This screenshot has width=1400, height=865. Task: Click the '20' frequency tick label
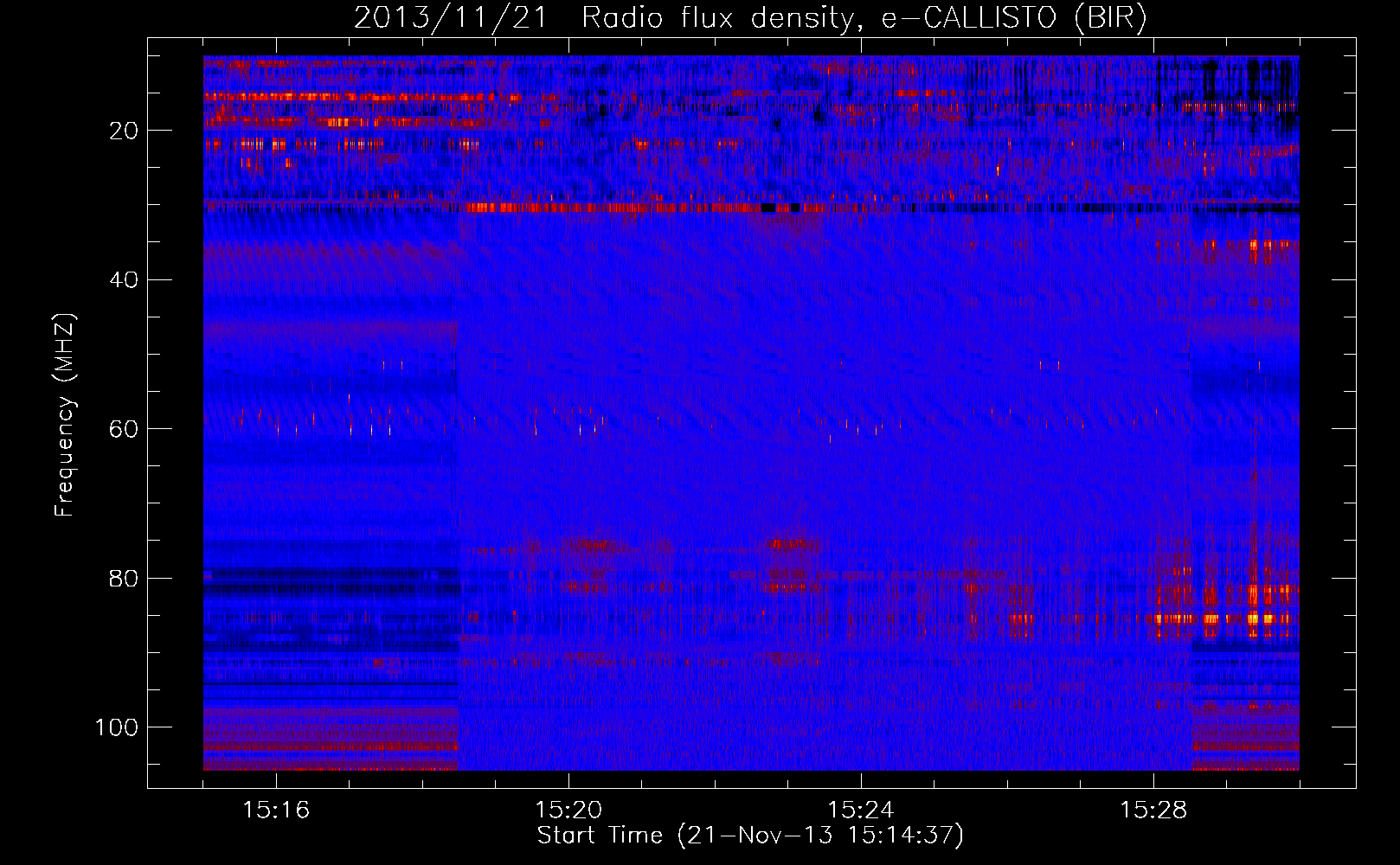pos(124,131)
